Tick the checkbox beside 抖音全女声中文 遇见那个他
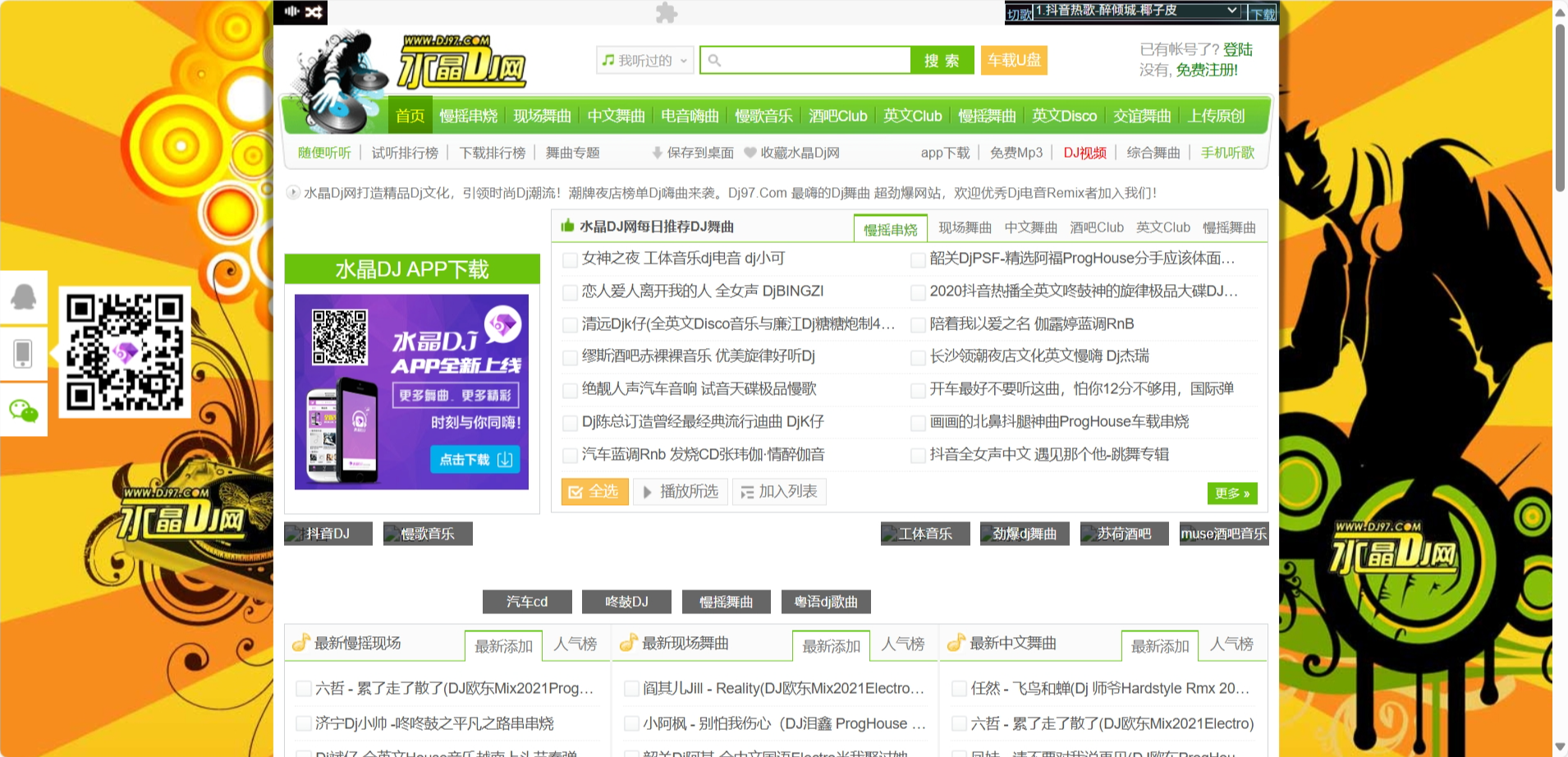Screen dimensions: 1568x757 tap(918, 456)
